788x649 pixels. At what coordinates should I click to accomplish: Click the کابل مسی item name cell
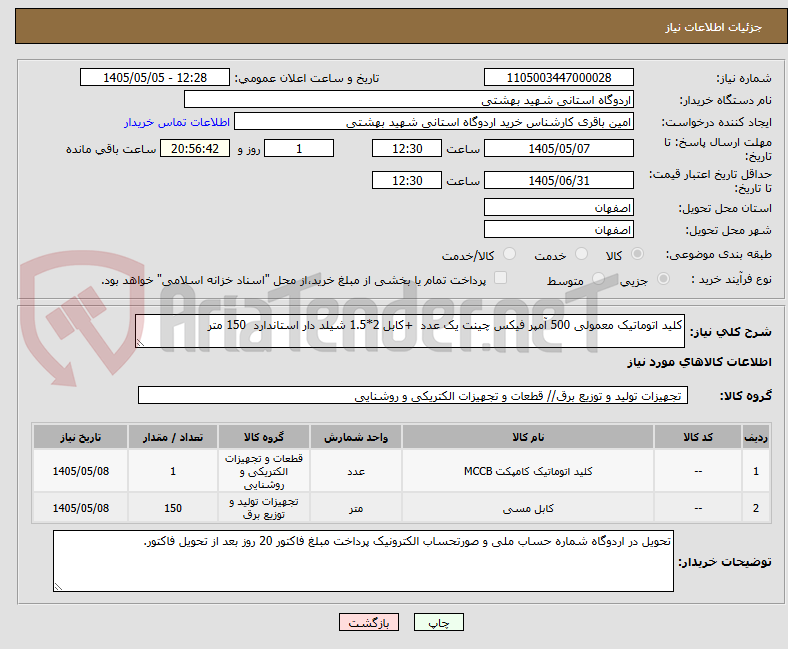pos(528,508)
